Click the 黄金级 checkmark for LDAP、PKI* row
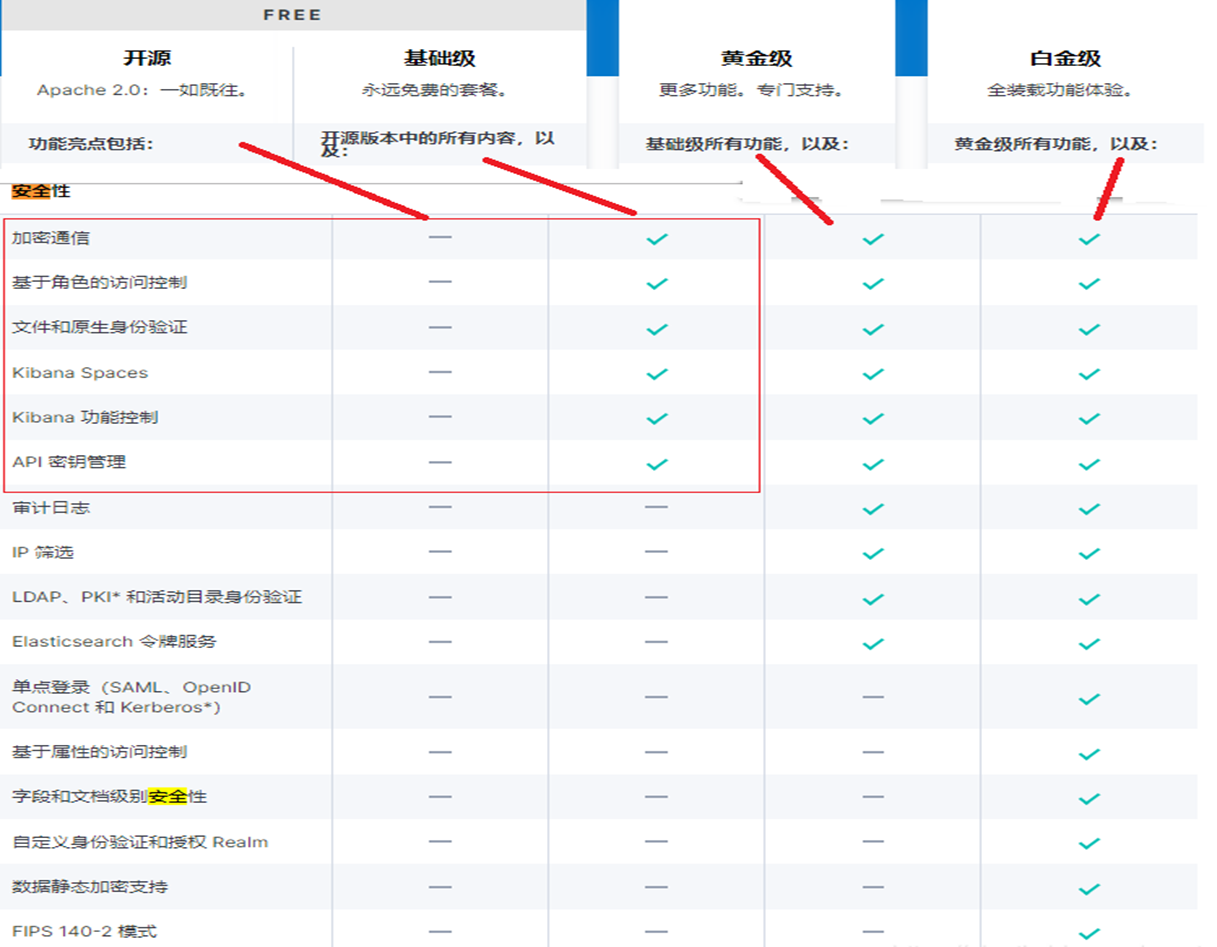The width and height of the screenshot is (1217, 947). click(x=873, y=599)
